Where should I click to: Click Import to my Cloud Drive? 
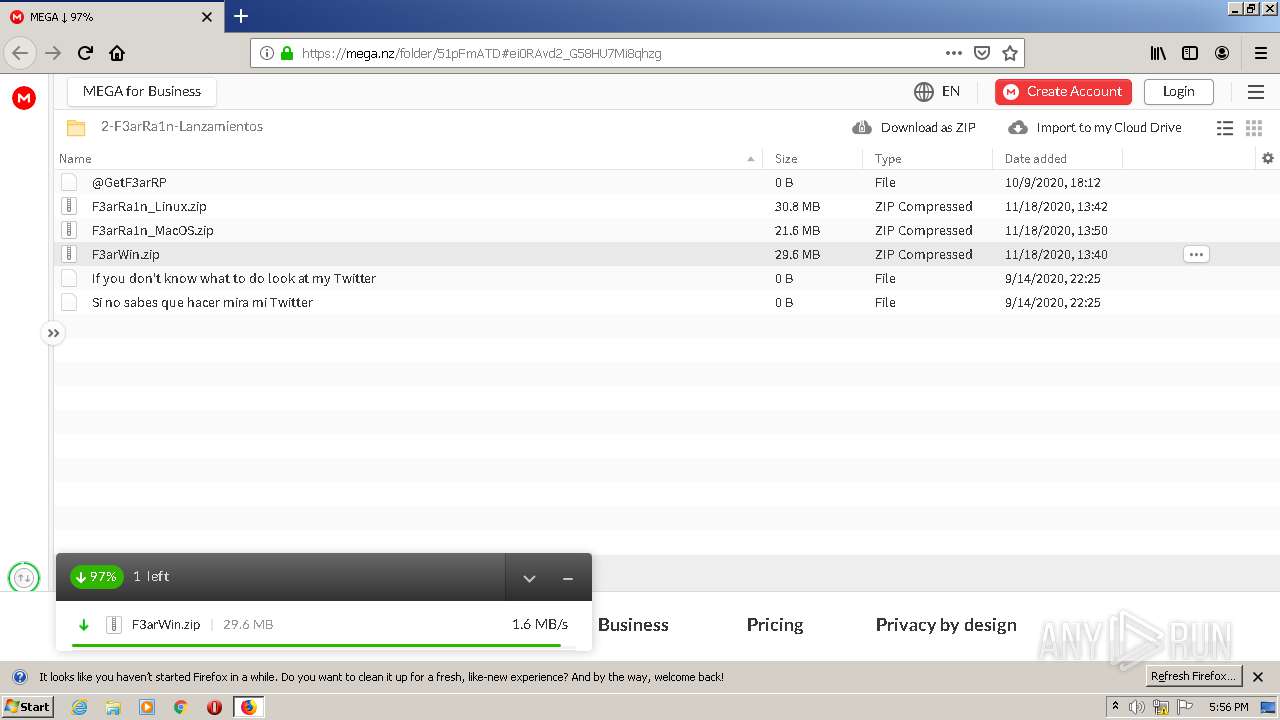[1095, 127]
